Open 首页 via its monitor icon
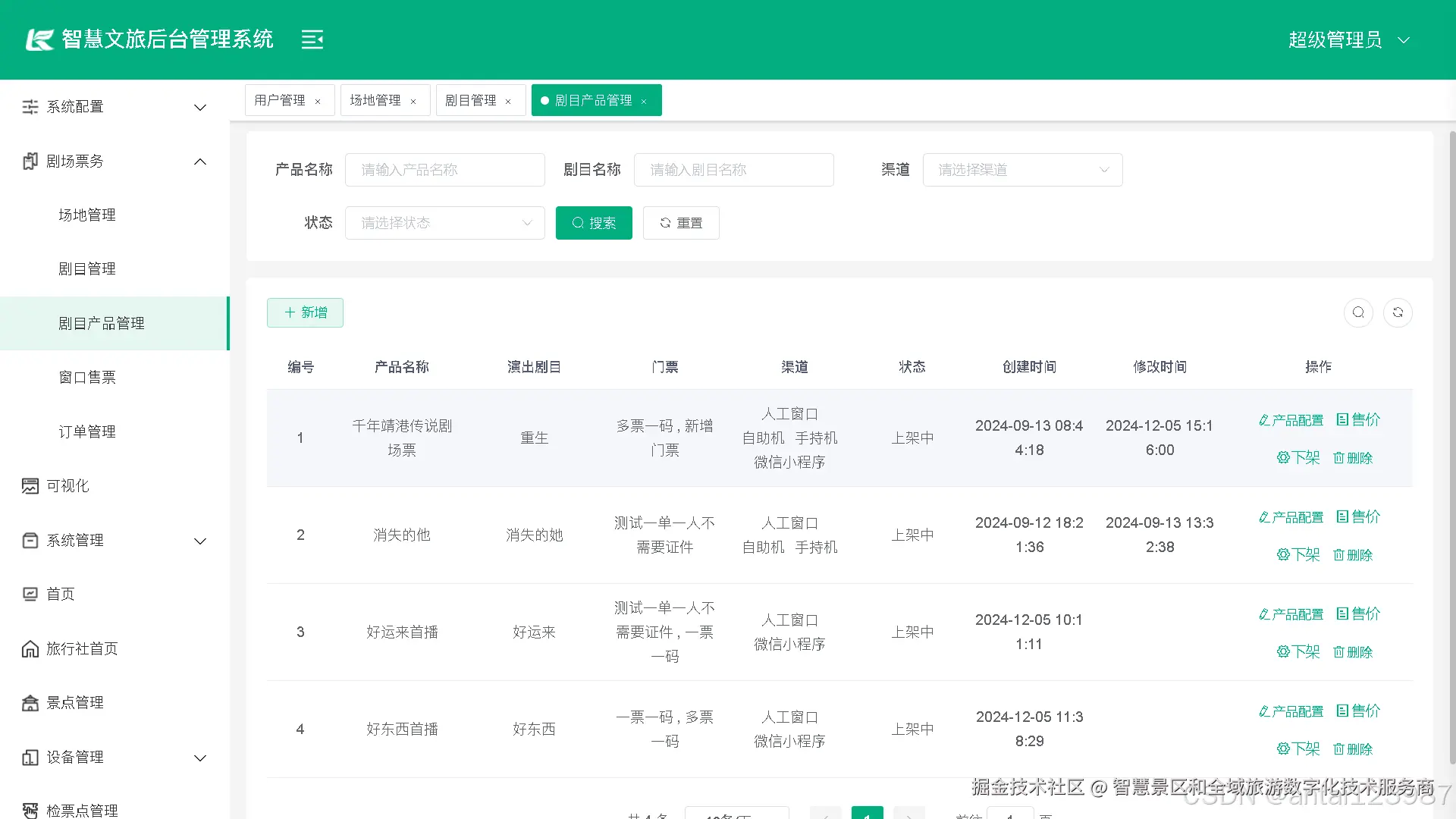The width and height of the screenshot is (1456, 819). [x=30, y=595]
